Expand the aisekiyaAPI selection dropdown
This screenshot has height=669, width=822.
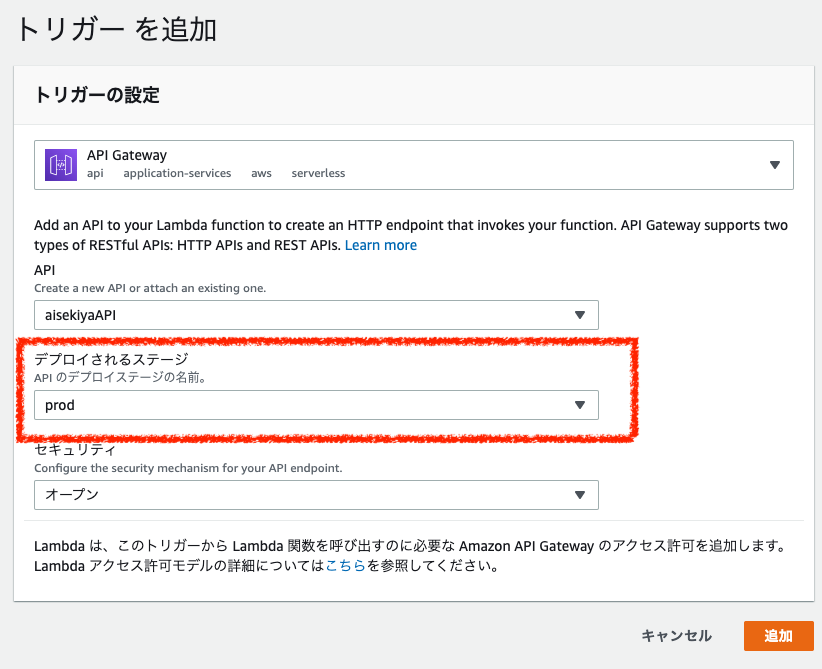coord(316,315)
